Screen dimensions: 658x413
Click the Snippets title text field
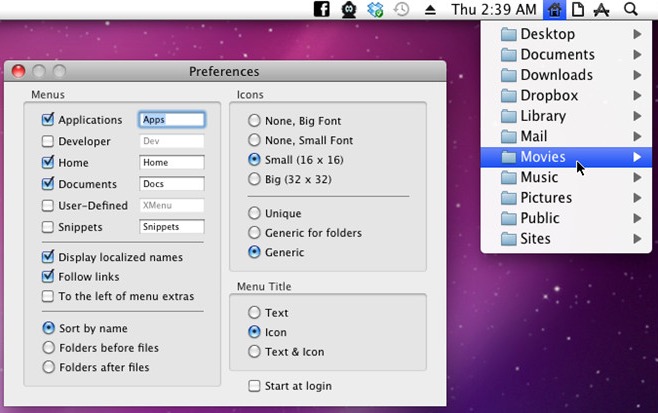(x=172, y=227)
